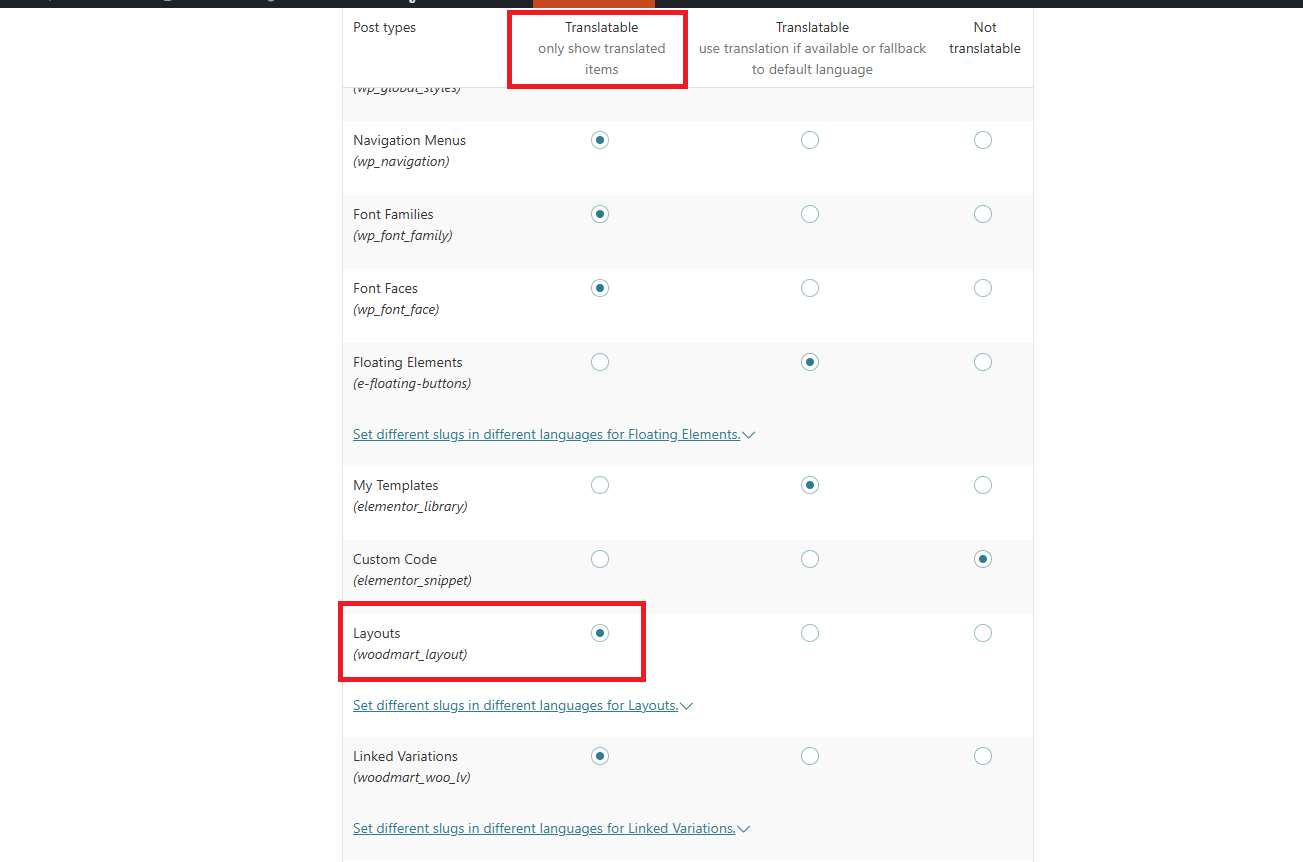This screenshot has height=862, width=1303.
Task: Select fallback translatable option for Layouts
Action: (810, 633)
